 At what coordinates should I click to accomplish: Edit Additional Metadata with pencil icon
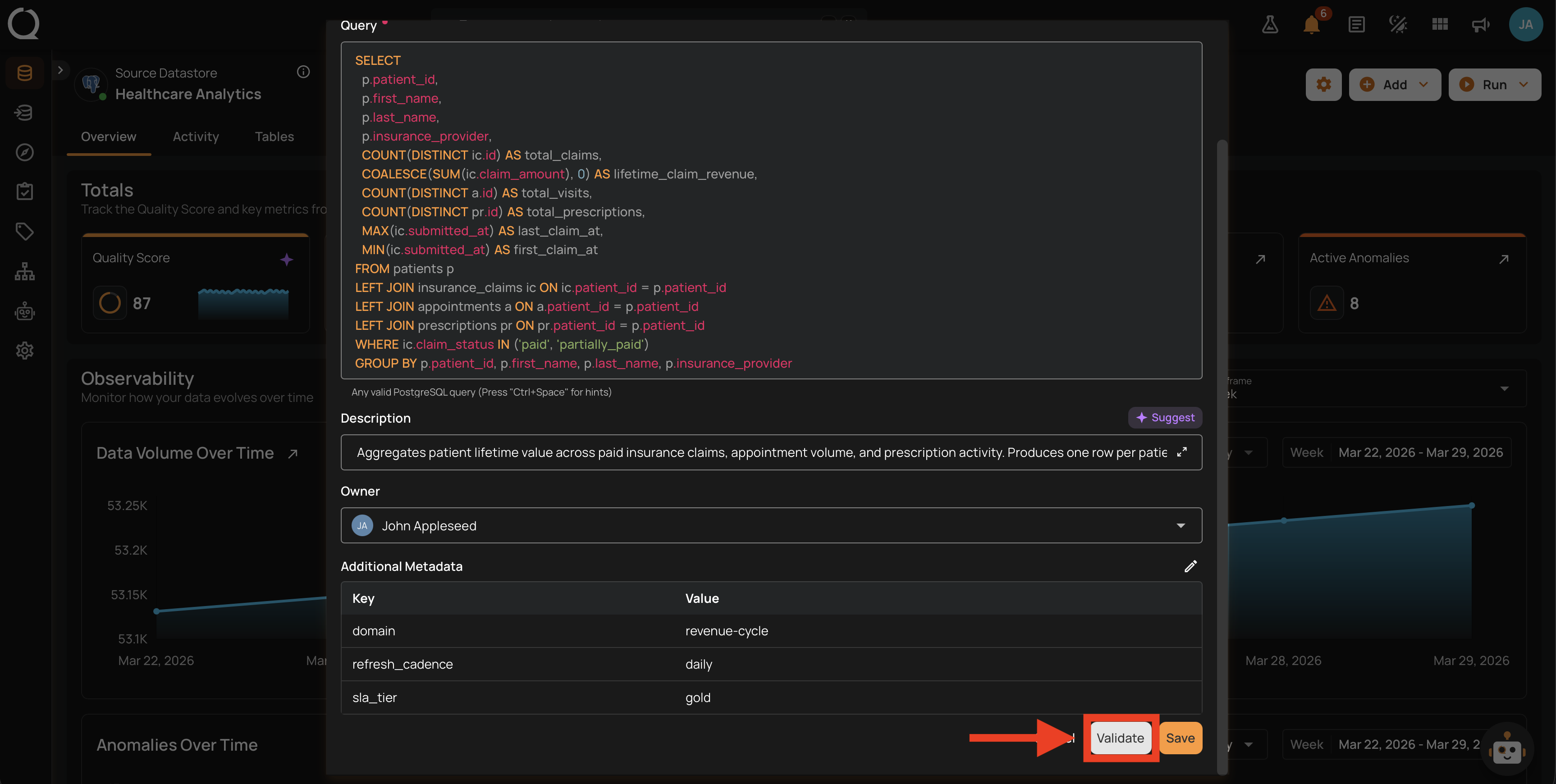(1190, 566)
